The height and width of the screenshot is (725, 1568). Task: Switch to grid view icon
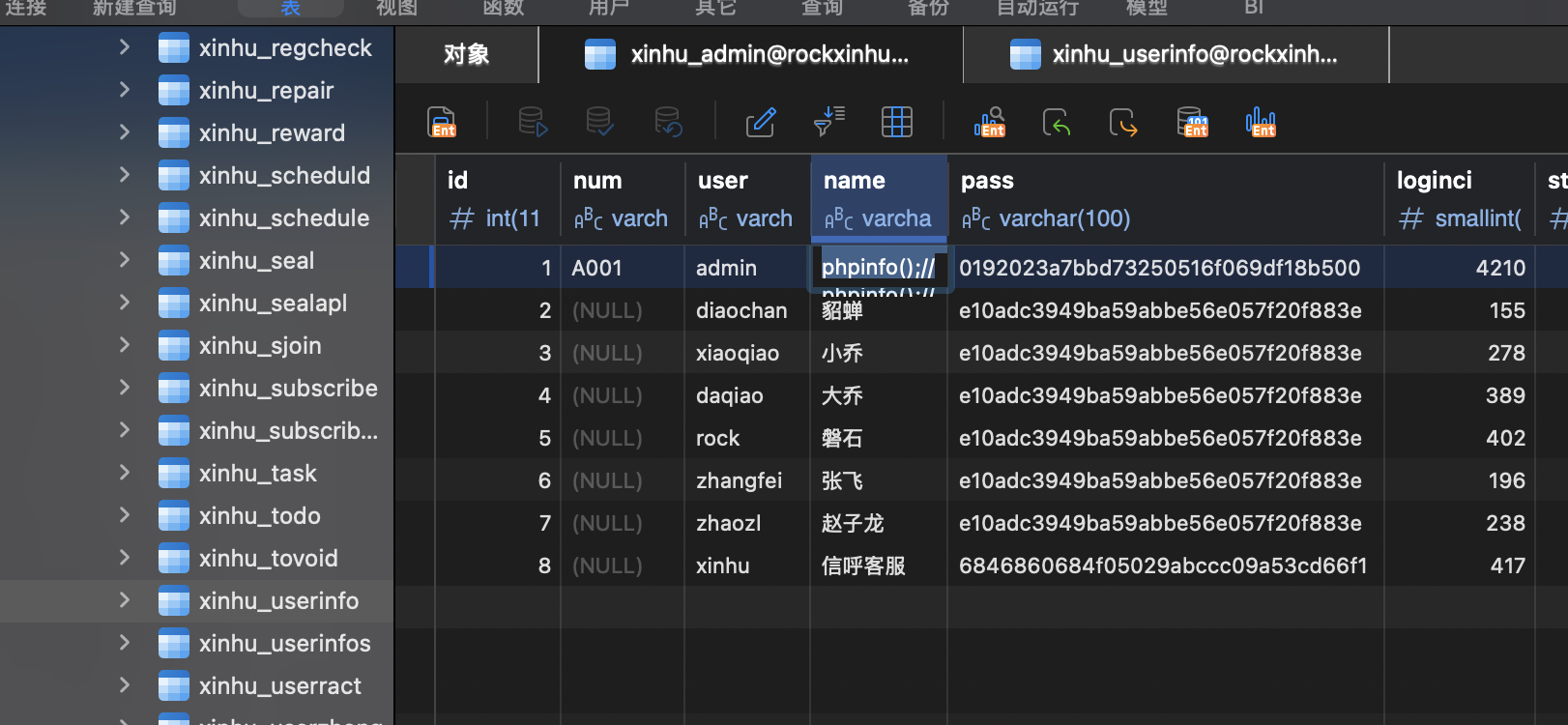click(897, 122)
